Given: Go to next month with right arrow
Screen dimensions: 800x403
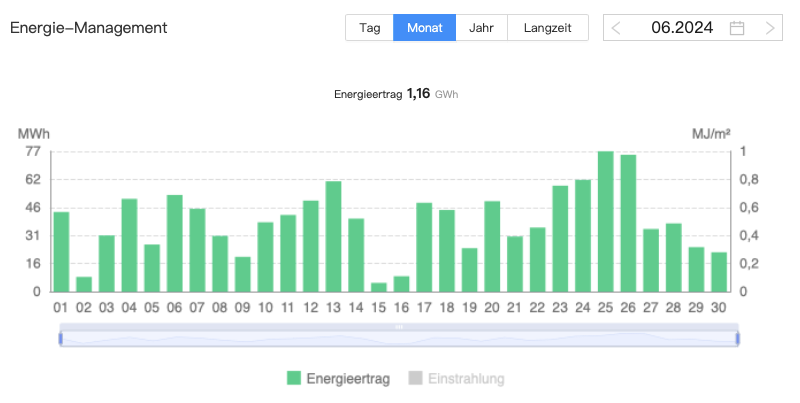Looking at the screenshot, I should pyautogui.click(x=770, y=28).
